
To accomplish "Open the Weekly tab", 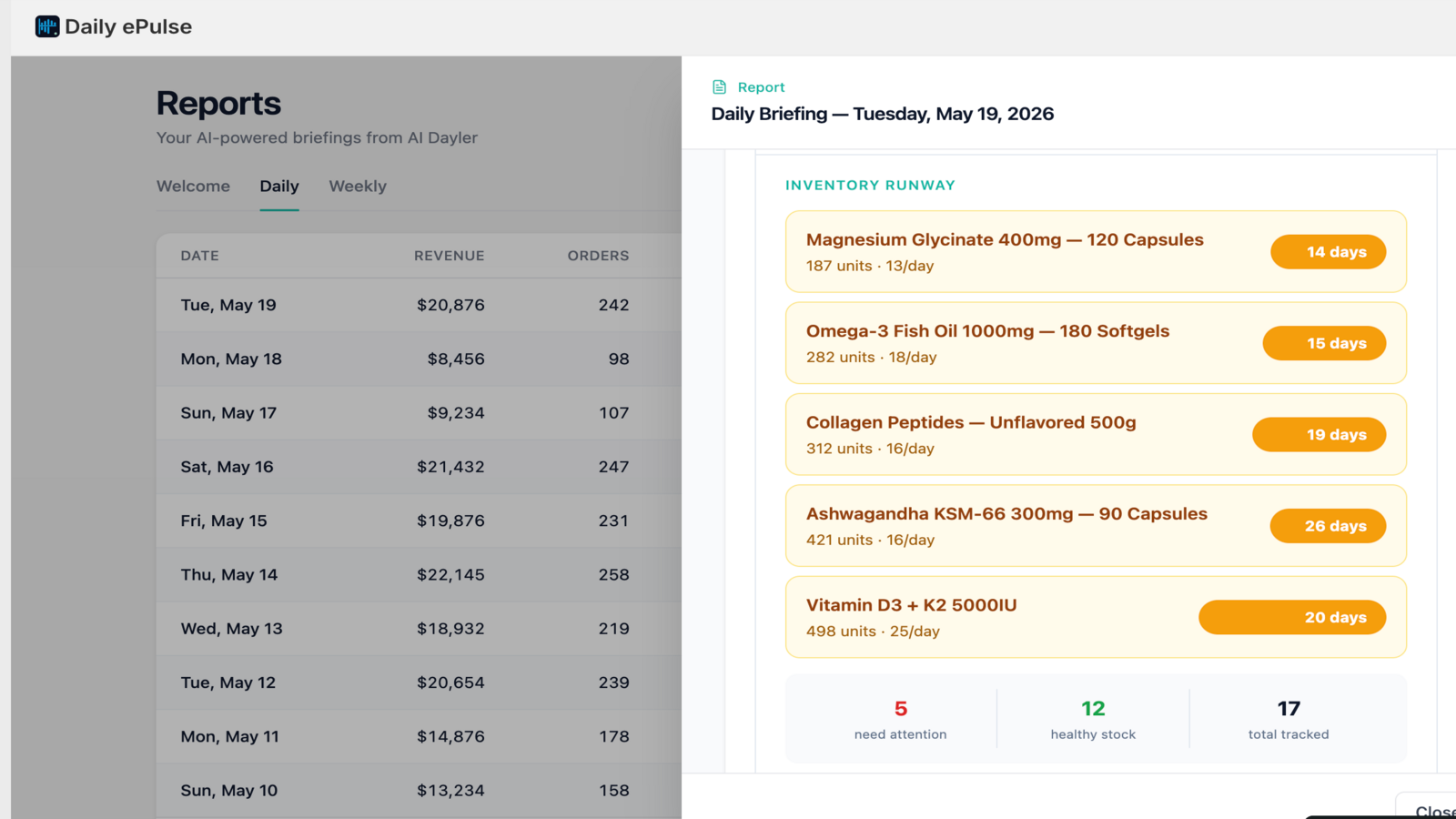I will click(x=358, y=186).
